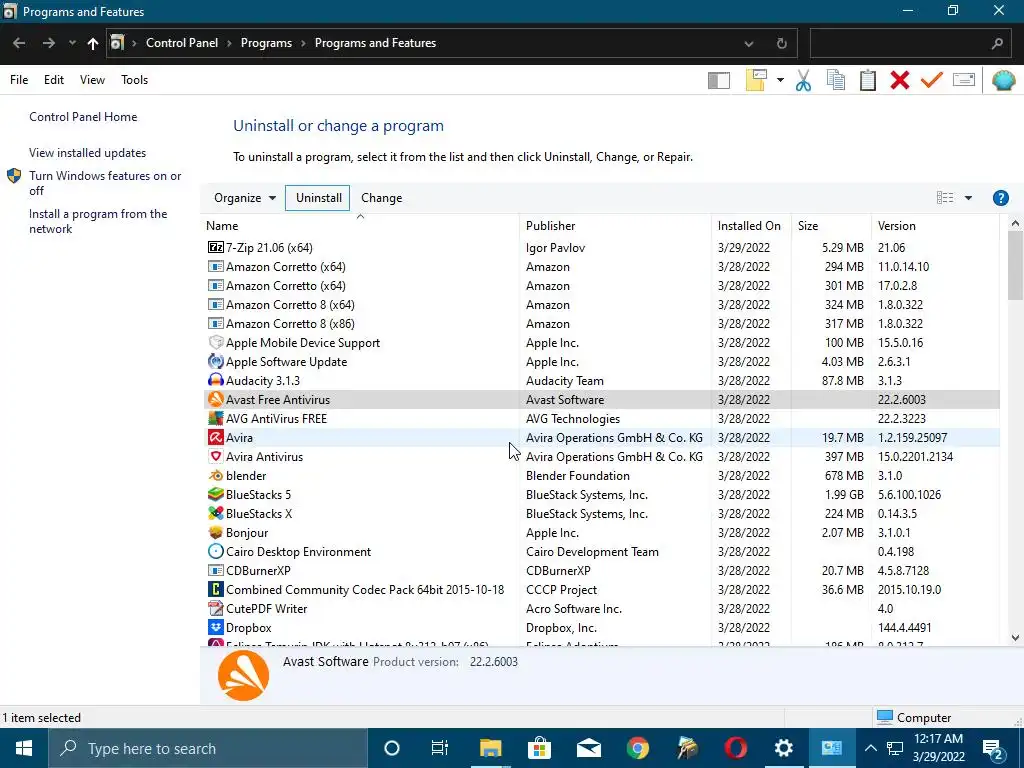Image resolution: width=1024 pixels, height=768 pixels.
Task: Select the Avira Antivirus entry
Action: [601, 456]
